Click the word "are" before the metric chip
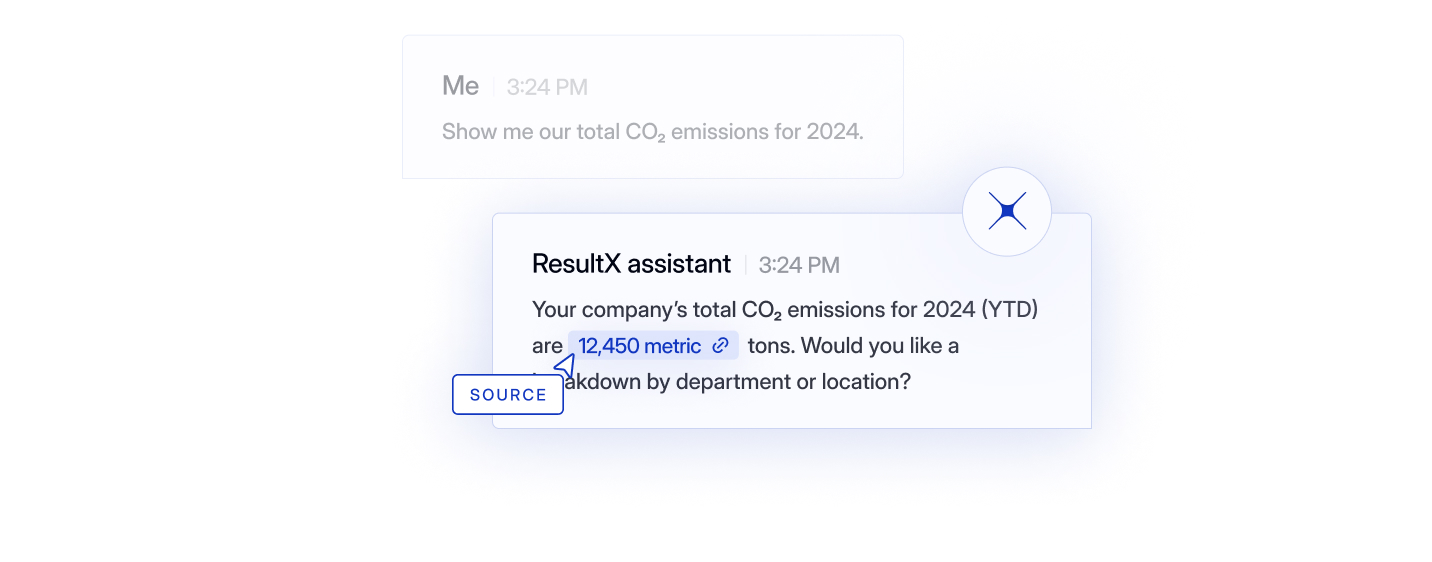1432x562 pixels. pyautogui.click(x=547, y=346)
